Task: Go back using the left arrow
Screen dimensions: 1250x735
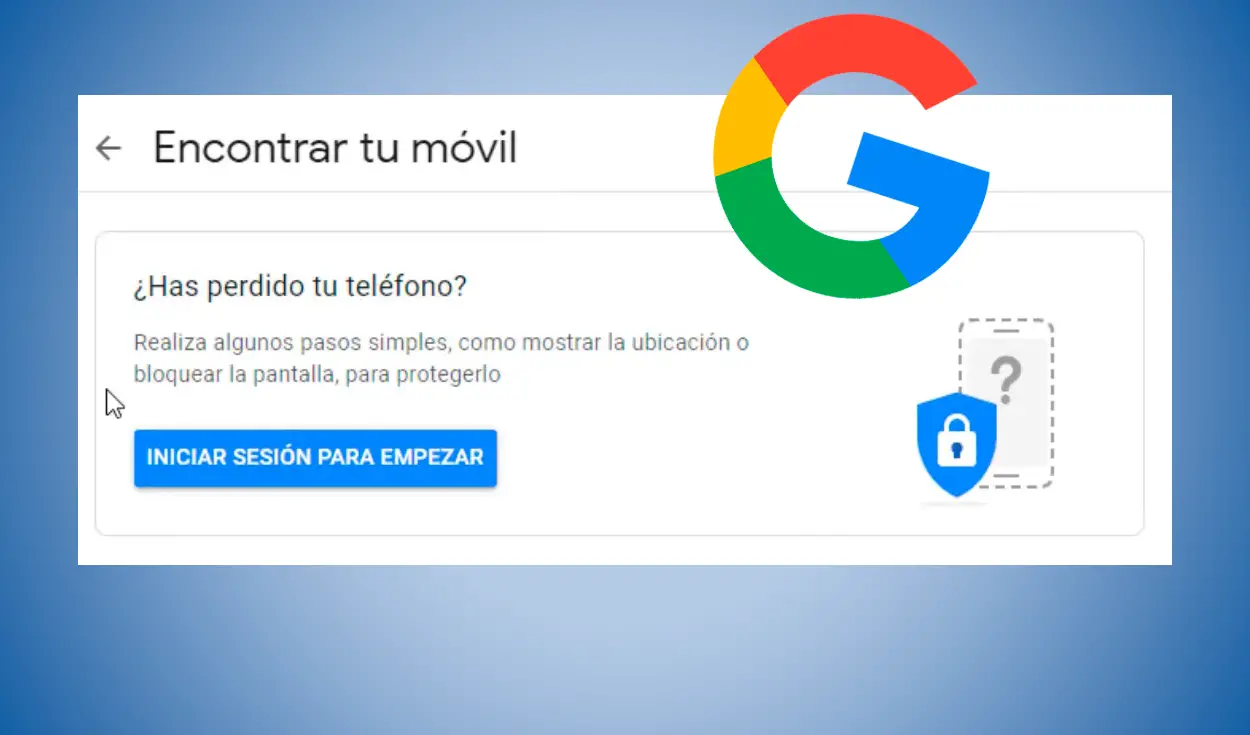Action: (x=108, y=149)
